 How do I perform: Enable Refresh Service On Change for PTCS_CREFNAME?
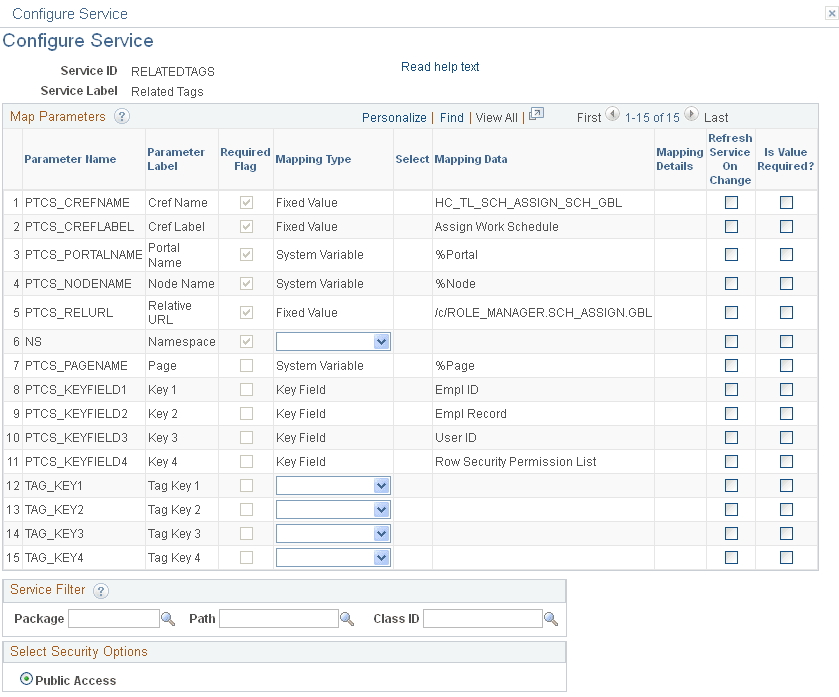pyautogui.click(x=731, y=202)
